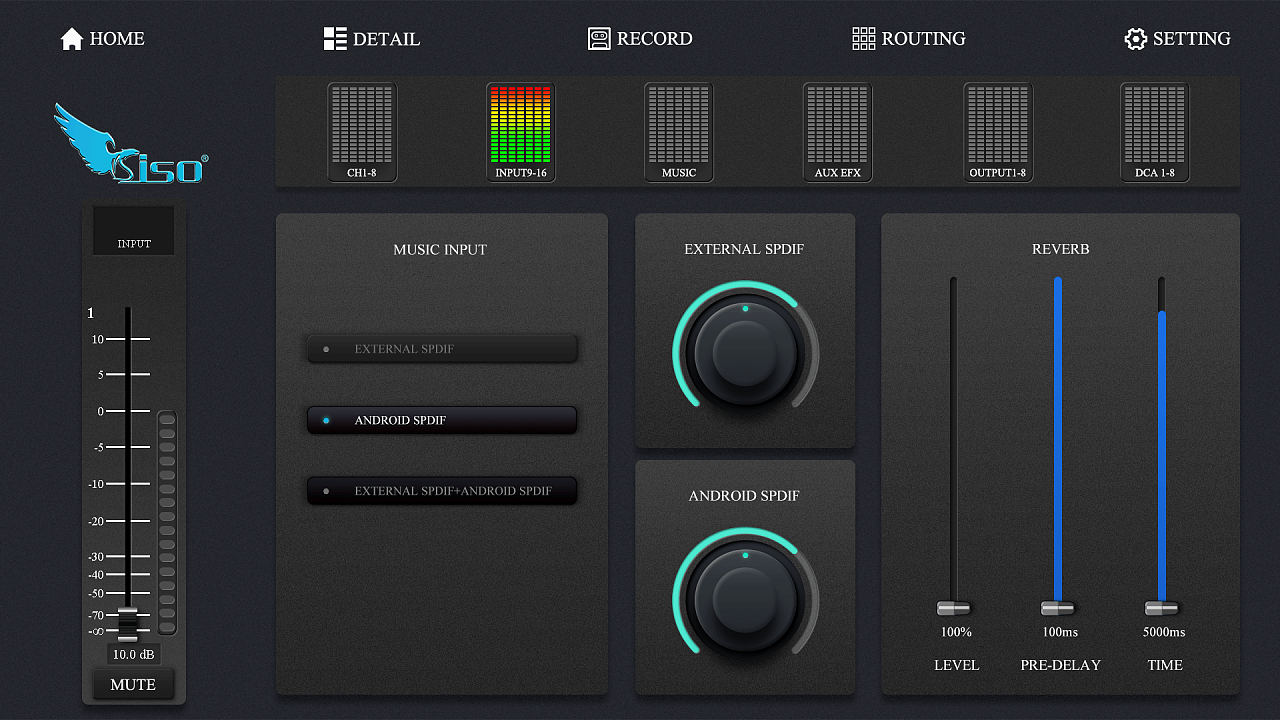
Task: Click the 100ms pre-delay value
Action: pos(1060,632)
